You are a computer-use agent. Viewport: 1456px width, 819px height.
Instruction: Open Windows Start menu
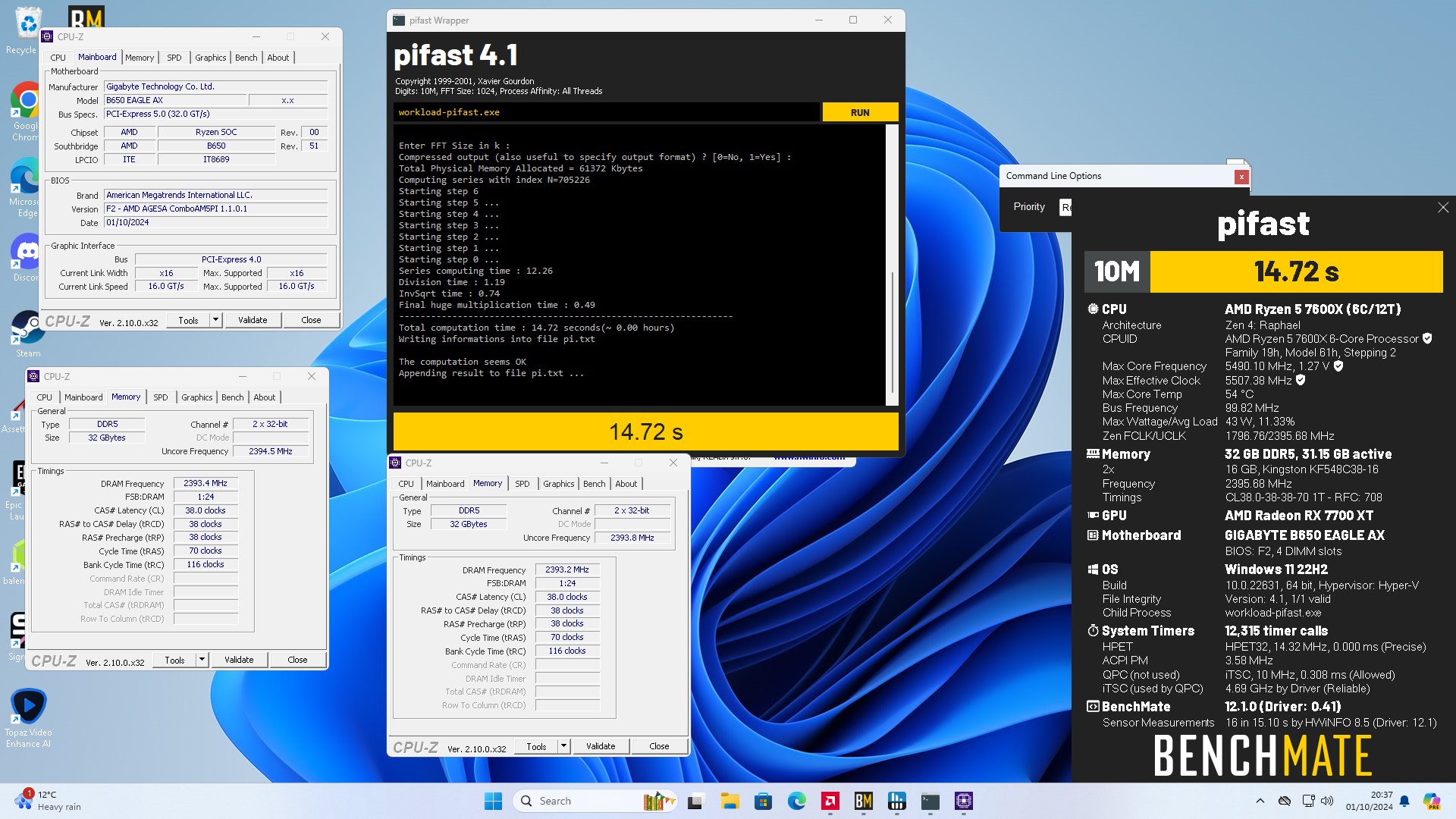tap(493, 801)
